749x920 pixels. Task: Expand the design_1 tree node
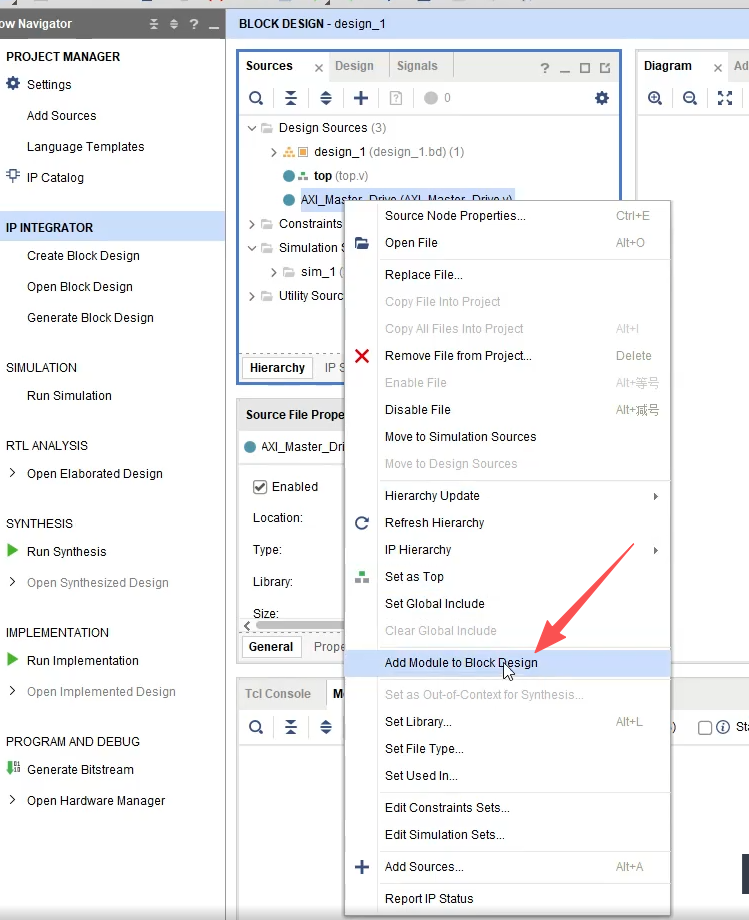(273, 153)
